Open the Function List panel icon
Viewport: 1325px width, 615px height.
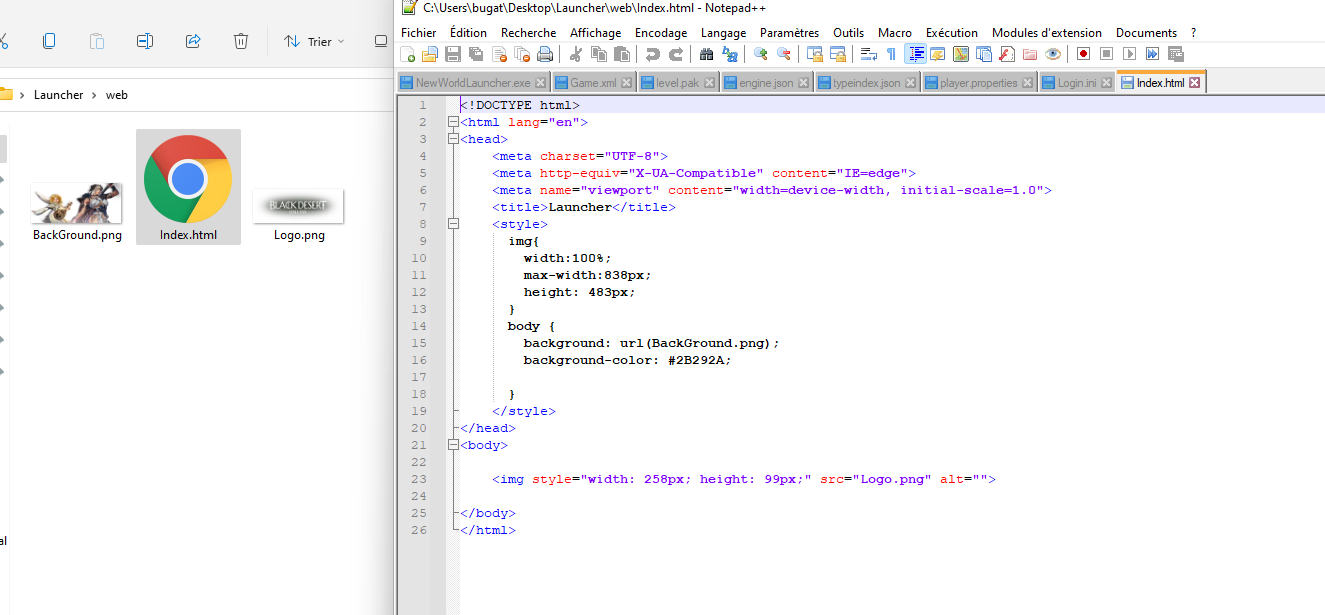click(x=1006, y=54)
